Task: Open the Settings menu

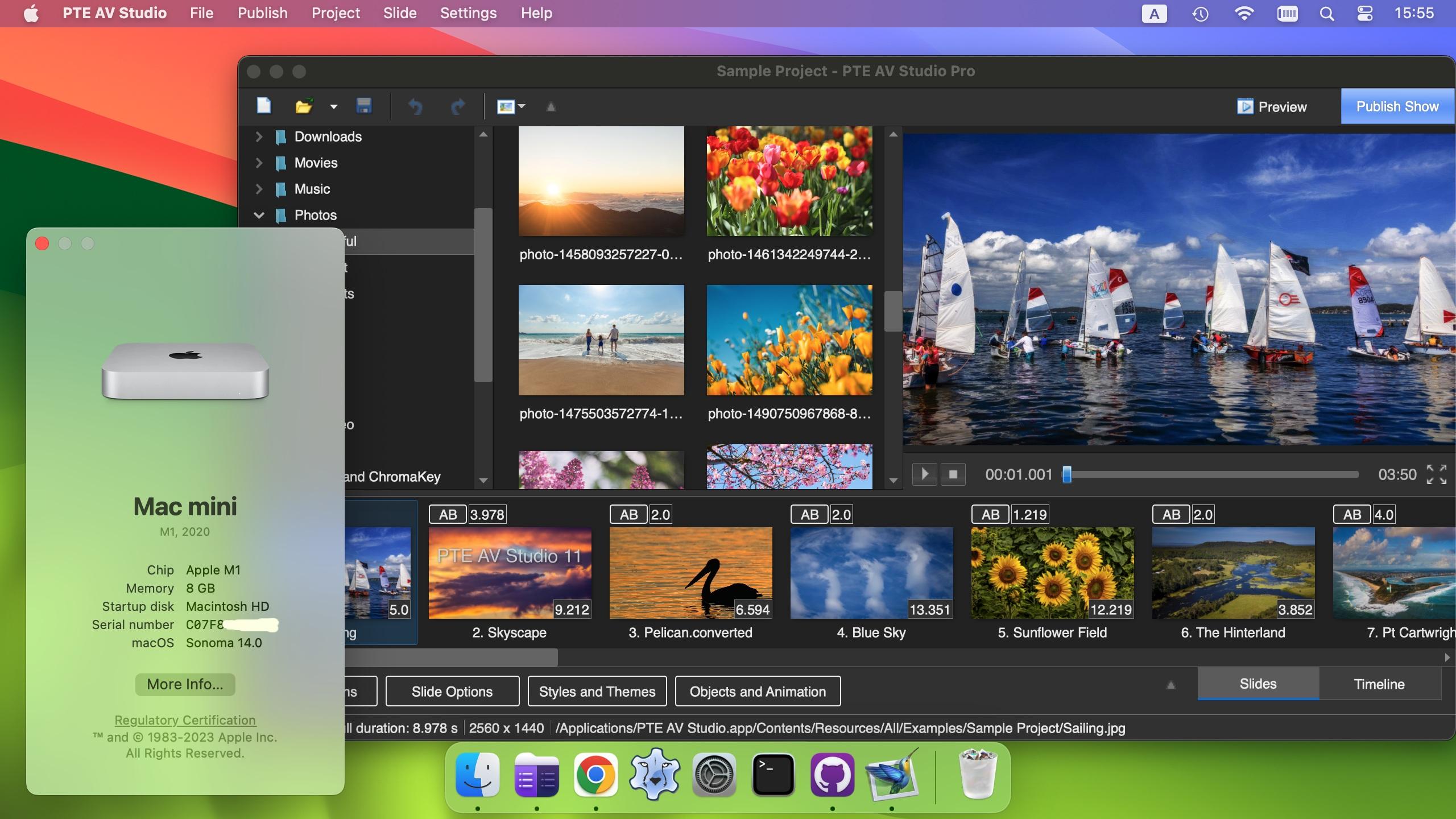Action: 468,13
